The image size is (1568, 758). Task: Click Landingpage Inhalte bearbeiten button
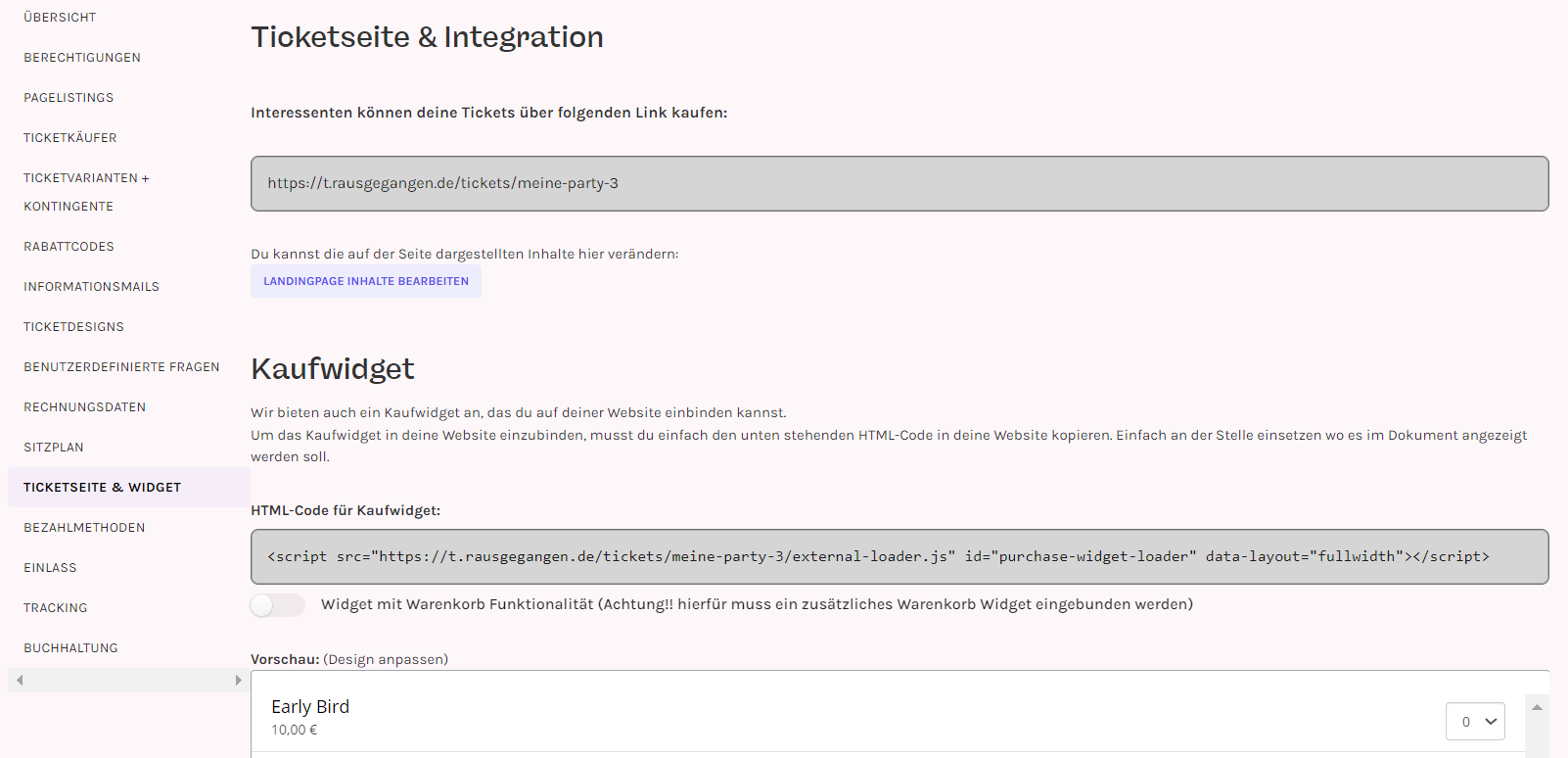tap(366, 281)
